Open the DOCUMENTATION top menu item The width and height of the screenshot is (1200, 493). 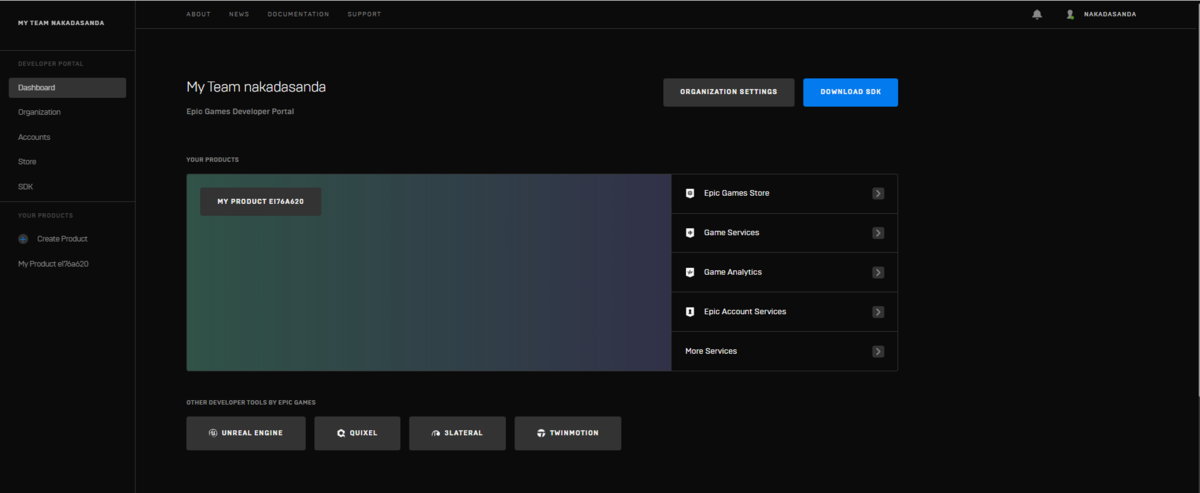tap(298, 14)
